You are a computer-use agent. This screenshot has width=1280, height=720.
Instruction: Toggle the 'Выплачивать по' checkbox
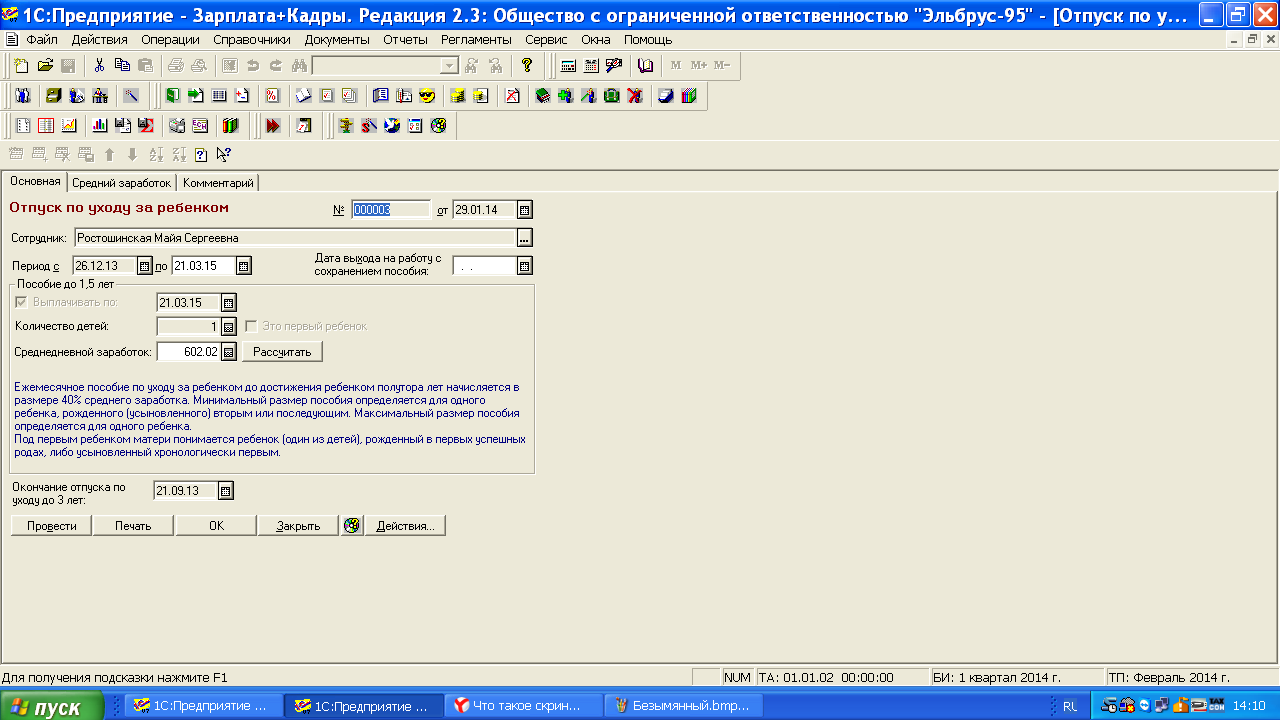point(21,302)
